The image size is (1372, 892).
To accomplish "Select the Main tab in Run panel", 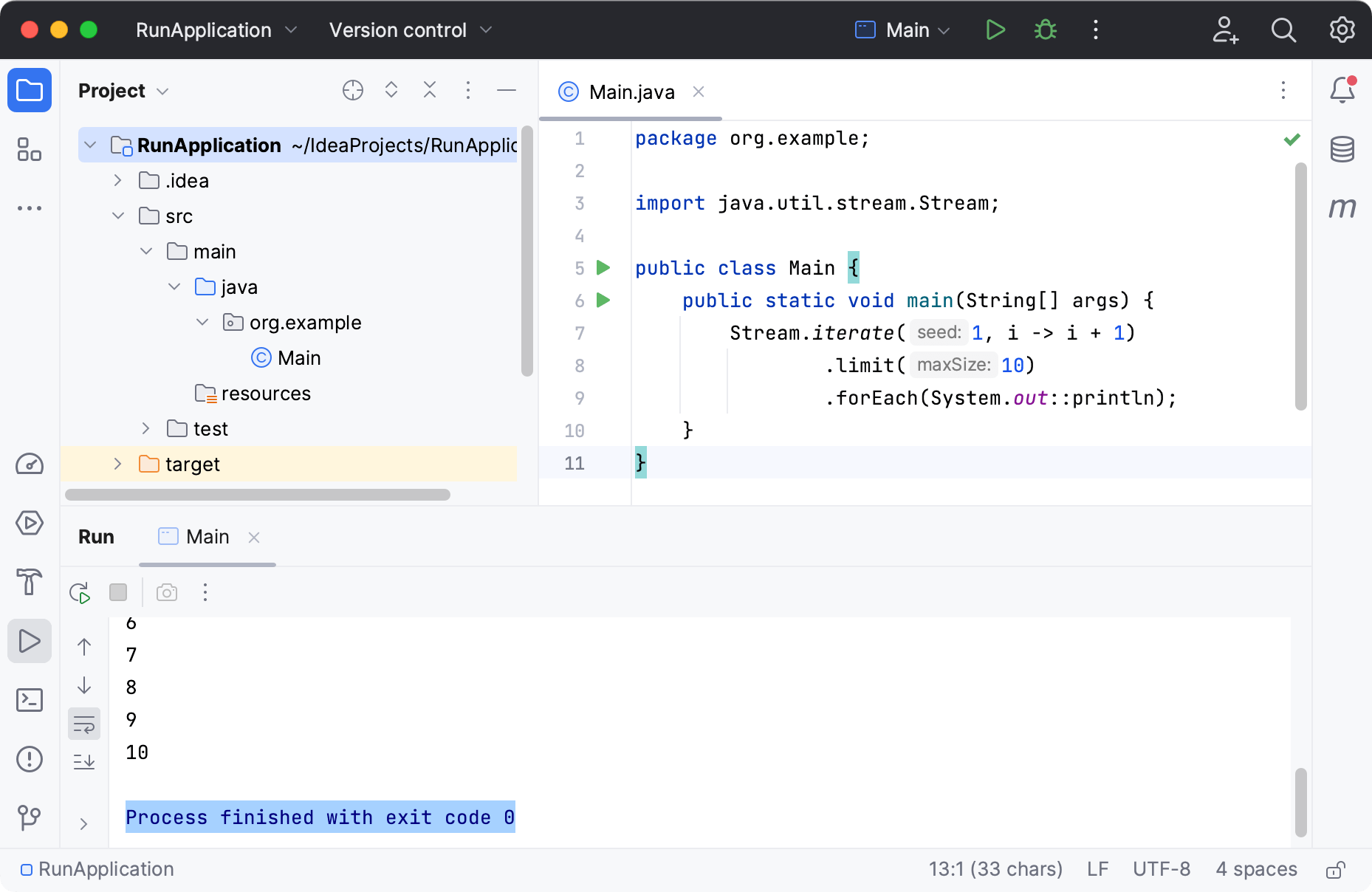I will pos(207,537).
